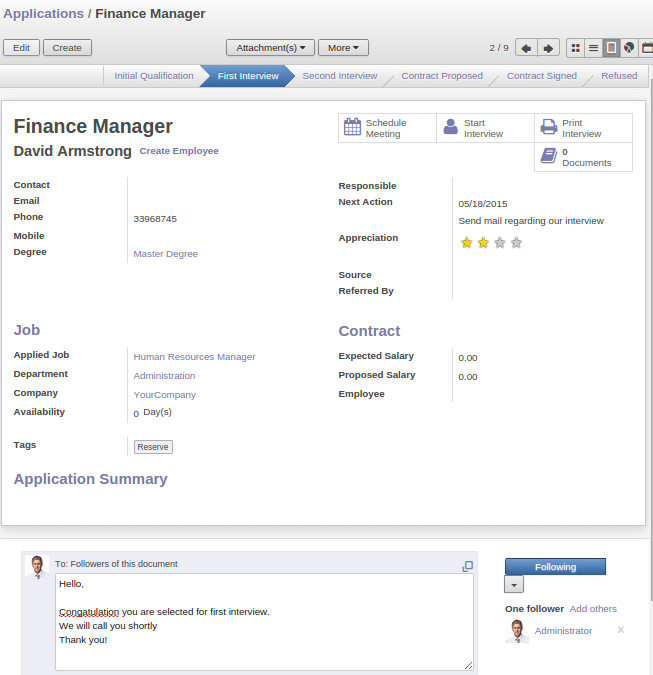
Task: Click the Create Employee link
Action: click(178, 151)
